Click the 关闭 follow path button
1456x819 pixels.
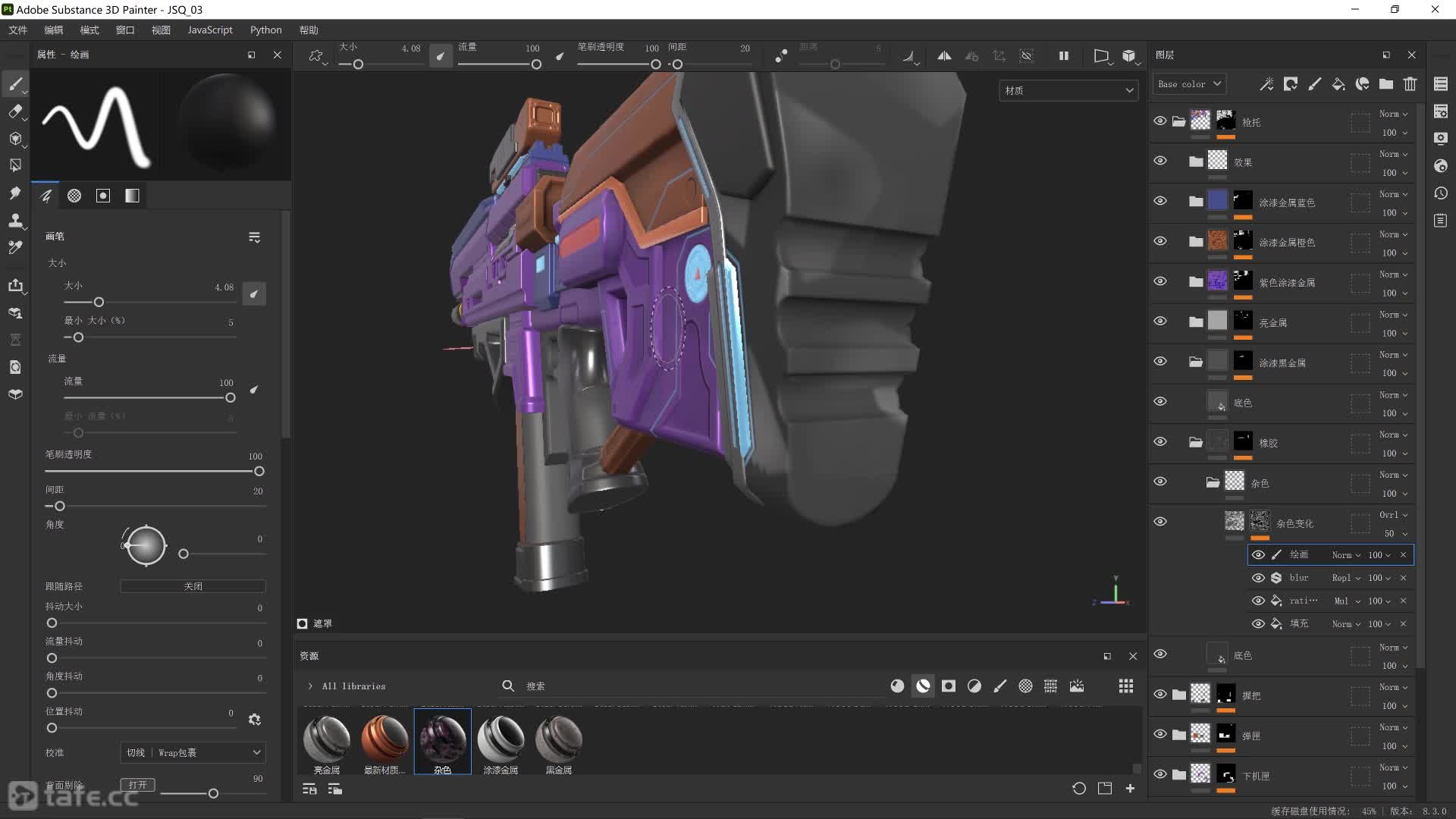pos(193,586)
